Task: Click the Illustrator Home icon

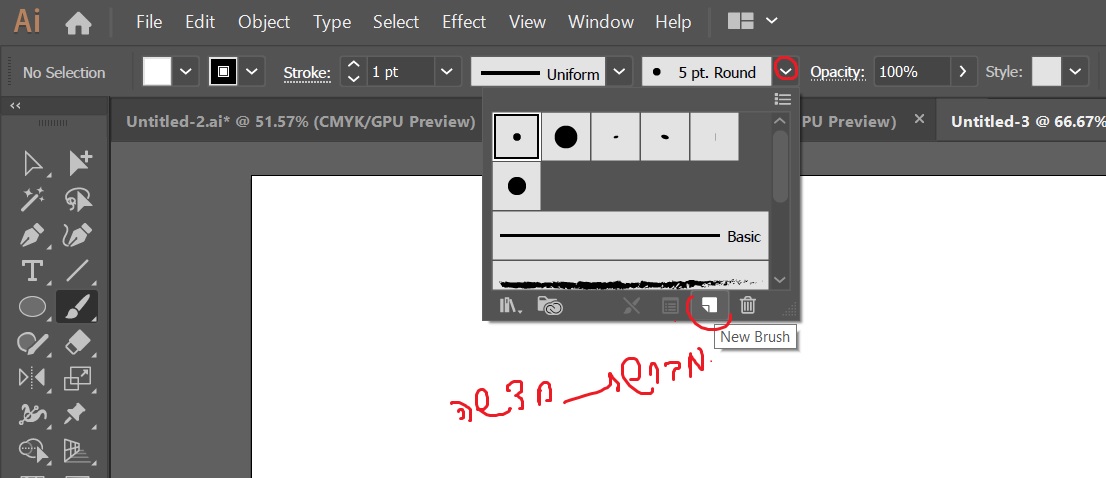Action: pos(78,21)
